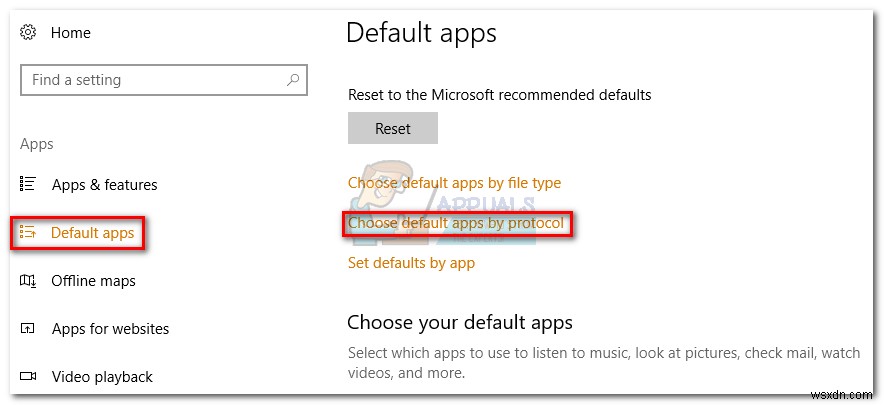This screenshot has width=884, height=405.
Task: Go to Offline maps settings
Action: 94,280
